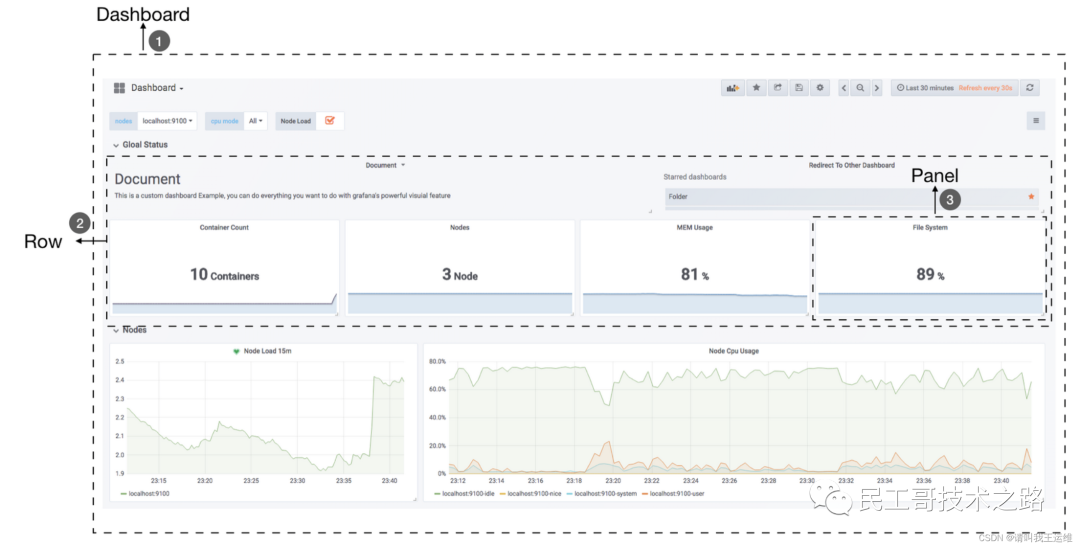Open the Share dashboard icon
The width and height of the screenshot is (1080, 547).
(778, 88)
